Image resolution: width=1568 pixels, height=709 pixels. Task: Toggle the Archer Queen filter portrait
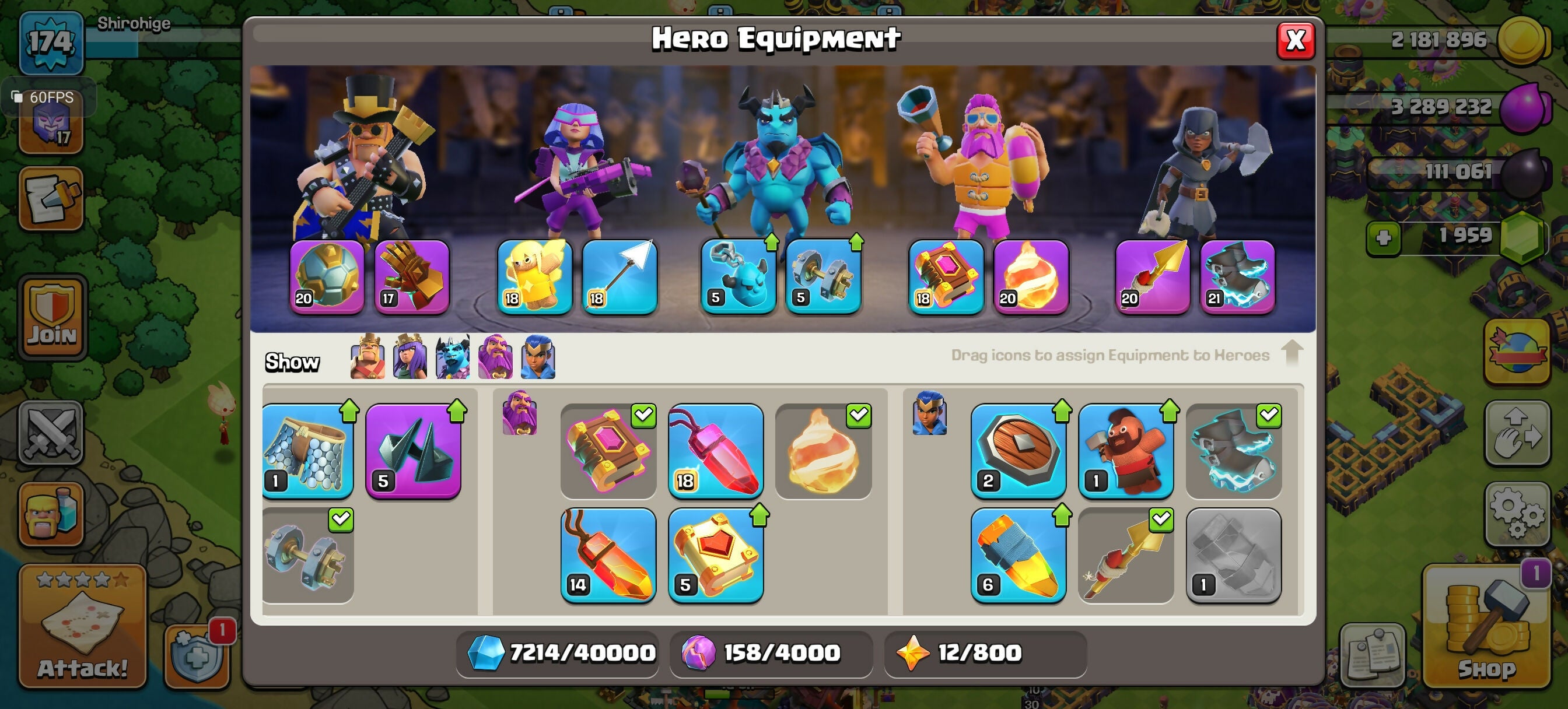(x=409, y=357)
